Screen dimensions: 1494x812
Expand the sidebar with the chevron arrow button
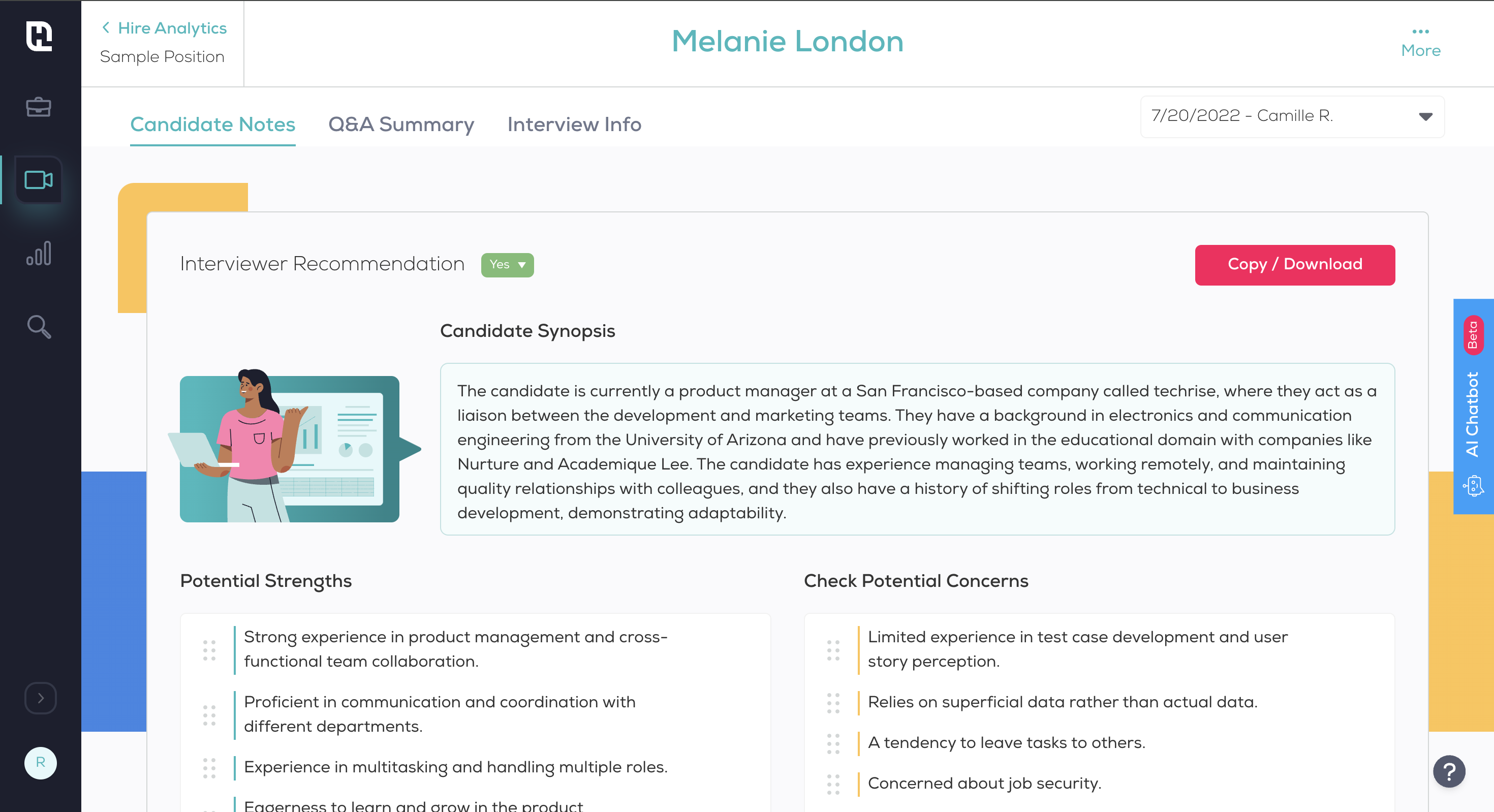(40, 698)
